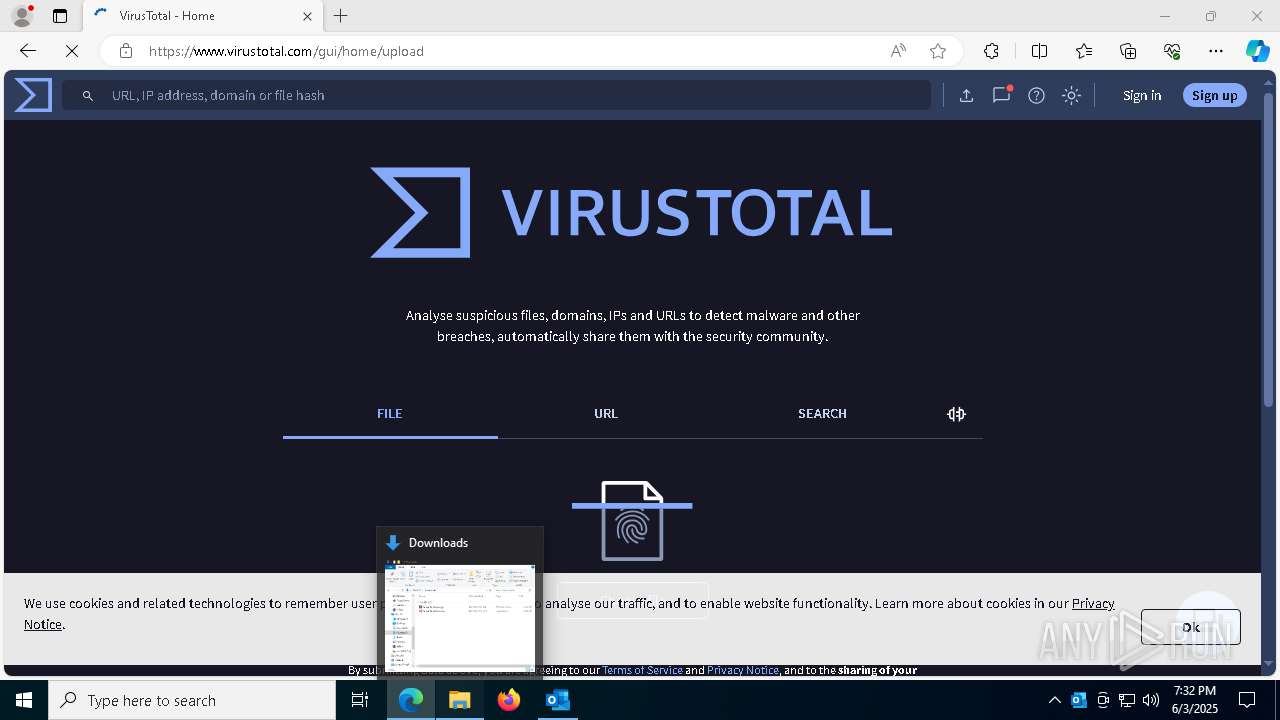Screen dimensions: 1280x720
Task: Toggle the Split screen icon
Action: coord(1039,51)
